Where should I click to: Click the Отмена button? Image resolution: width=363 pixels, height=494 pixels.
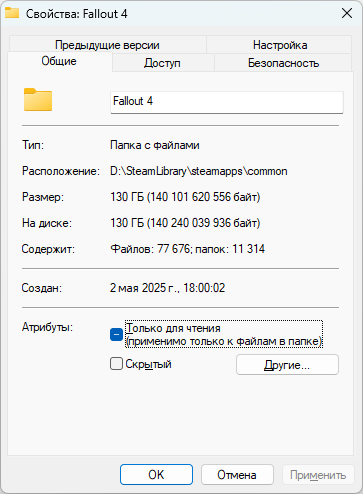[237, 475]
